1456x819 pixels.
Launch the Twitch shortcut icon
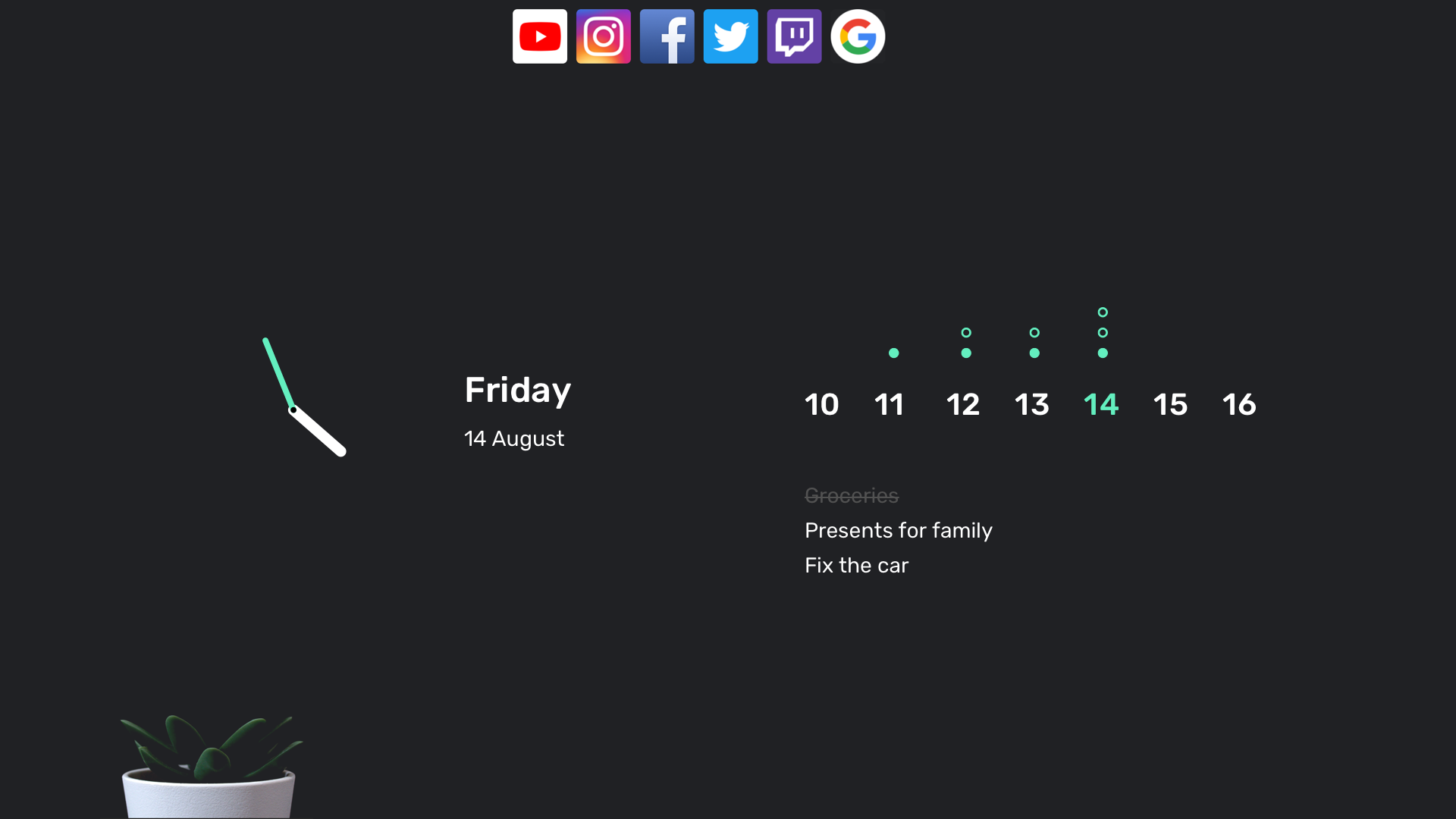794,36
